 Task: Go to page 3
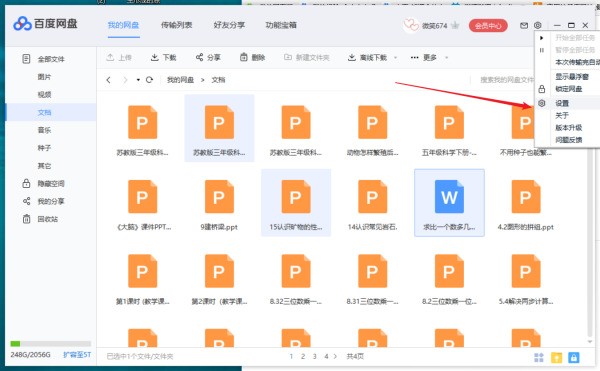[315, 356]
